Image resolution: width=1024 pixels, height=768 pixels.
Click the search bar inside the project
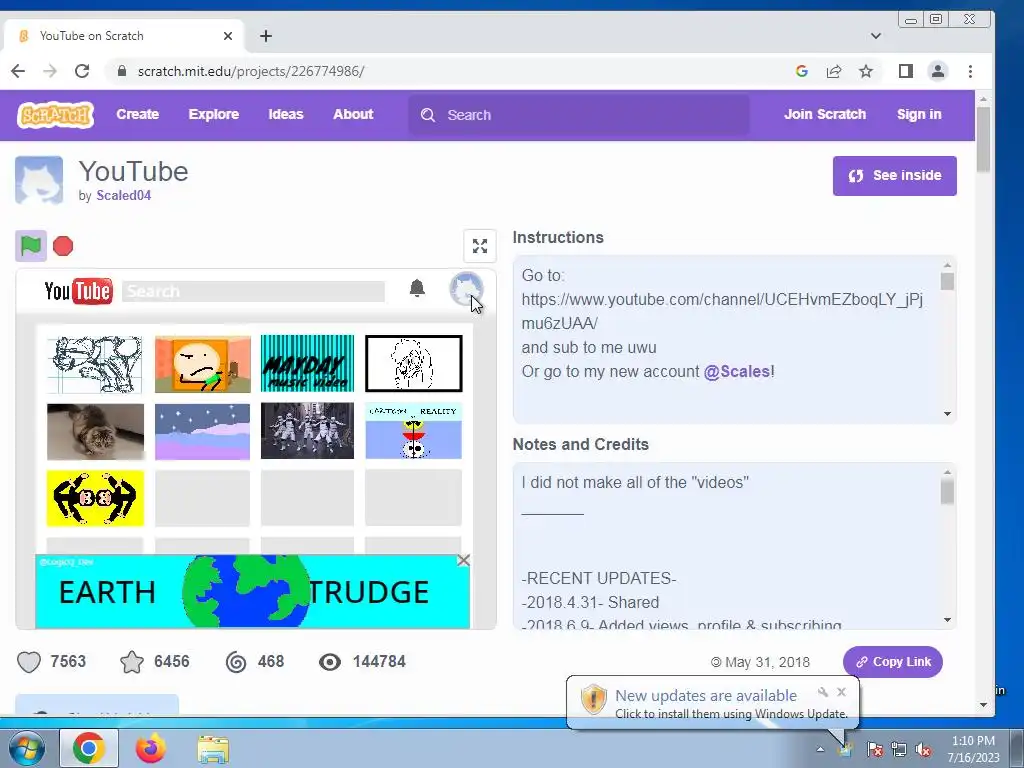pyautogui.click(x=253, y=291)
